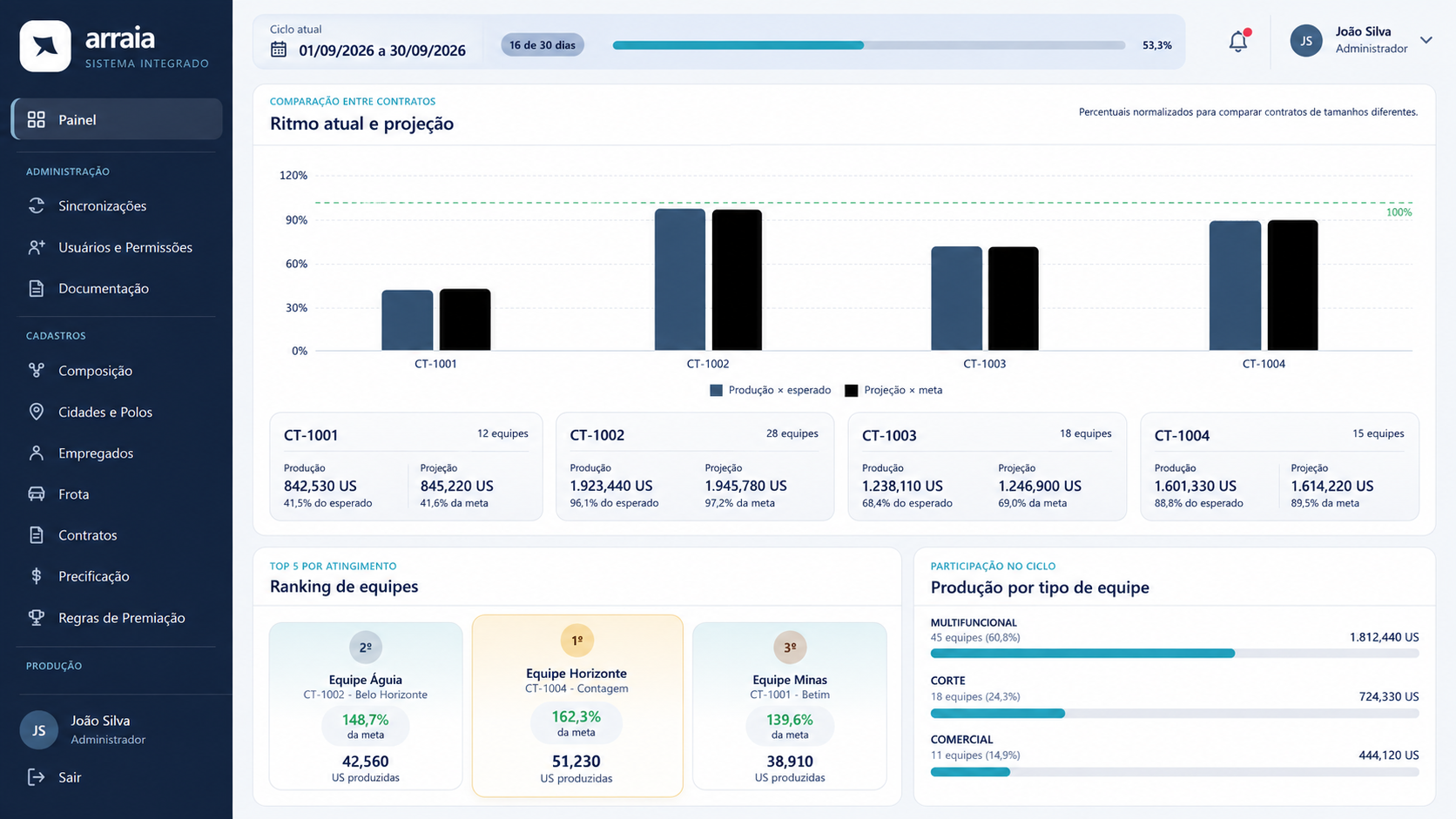
Task: Click the arraia logo icon
Action: pyautogui.click(x=45, y=46)
